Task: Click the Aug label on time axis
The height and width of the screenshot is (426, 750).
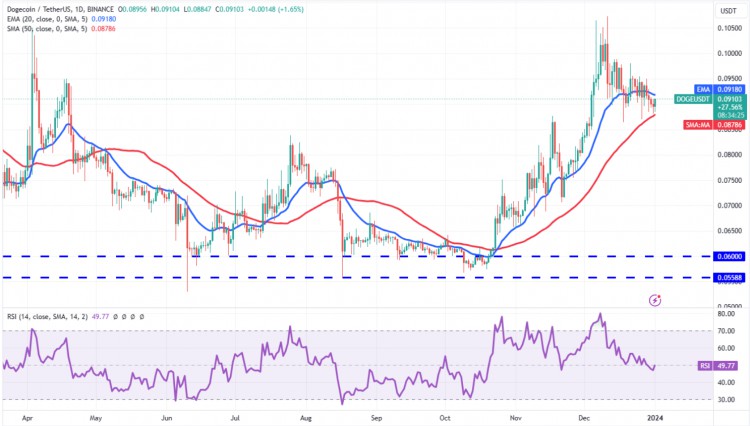Action: [306, 418]
